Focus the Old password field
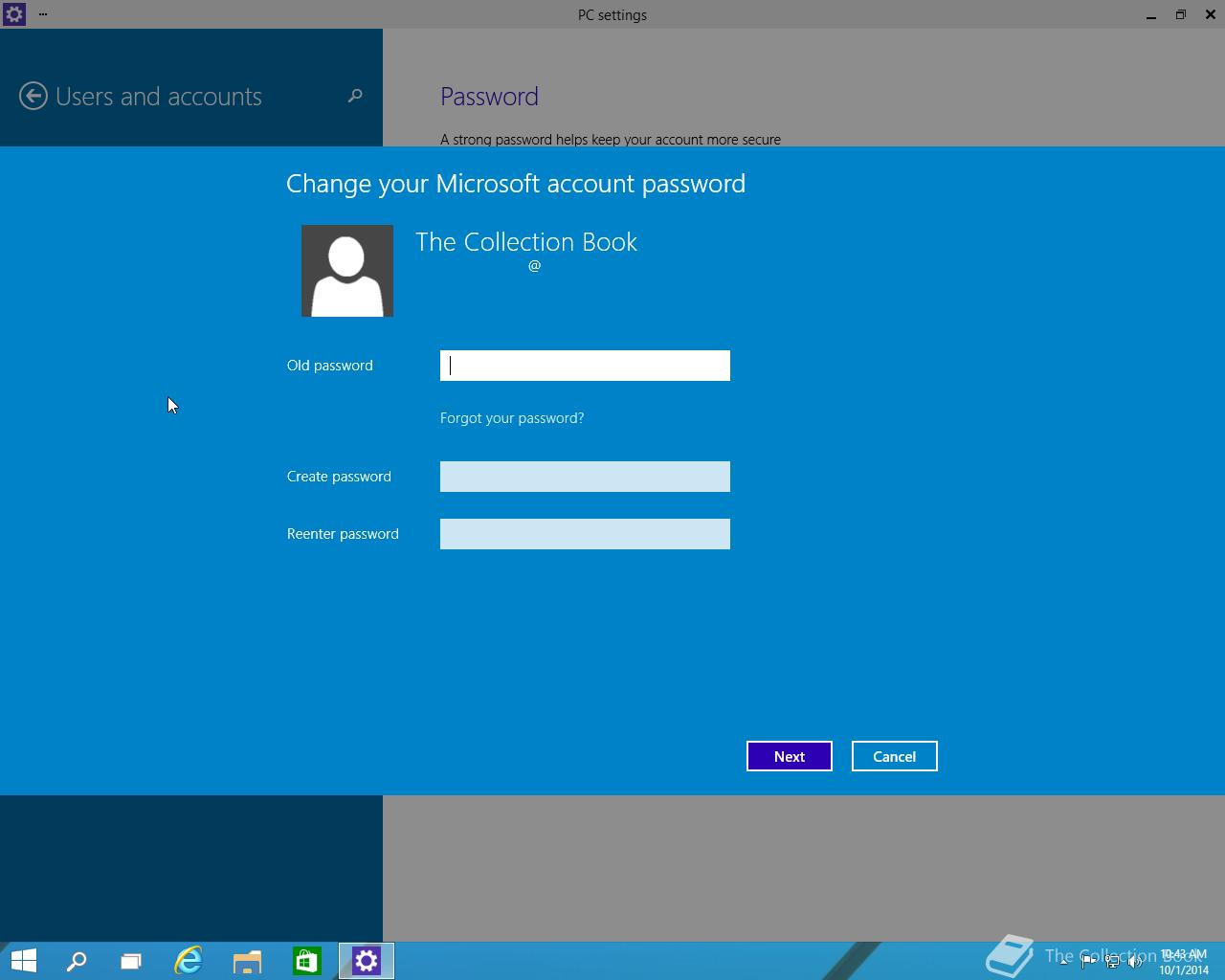 click(585, 366)
